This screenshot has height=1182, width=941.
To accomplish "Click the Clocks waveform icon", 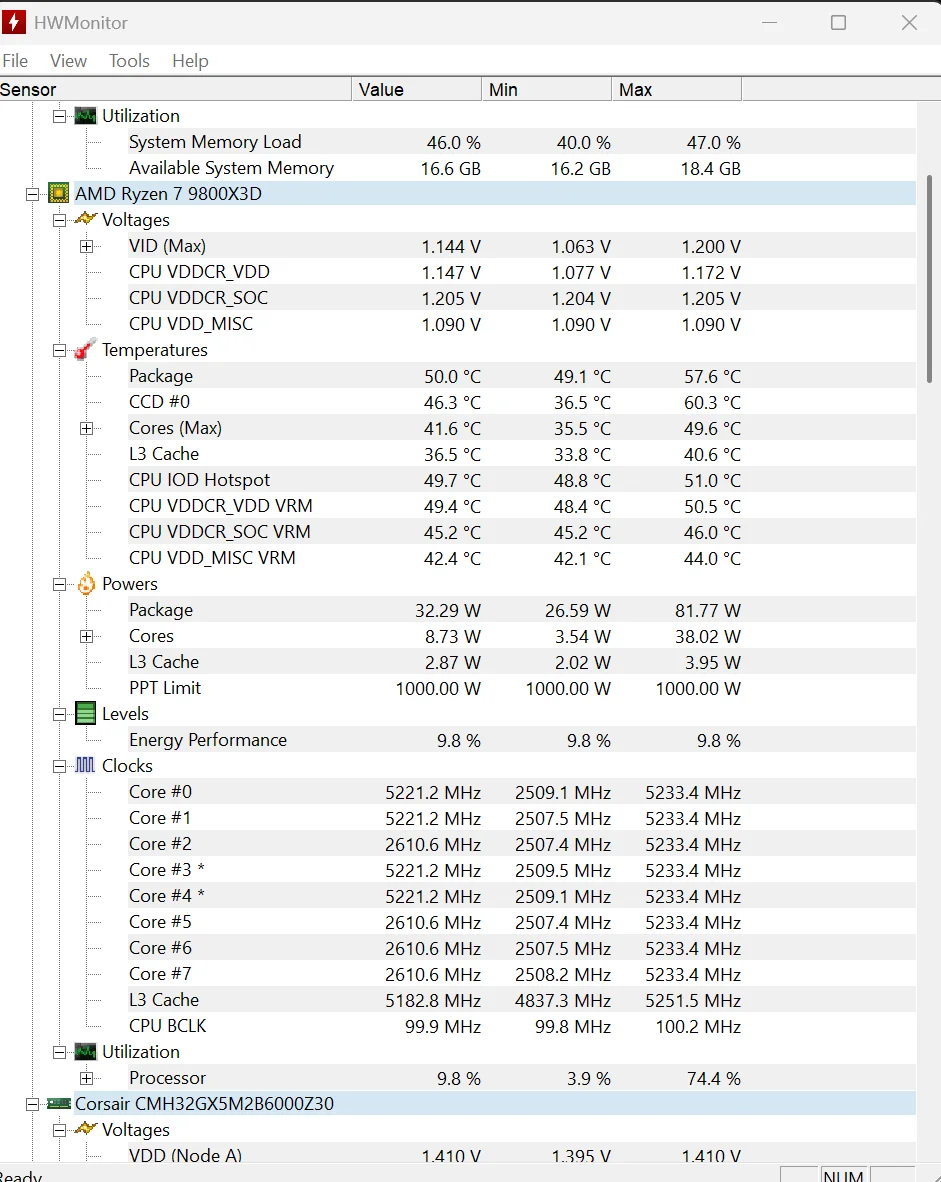I will coord(85,765).
